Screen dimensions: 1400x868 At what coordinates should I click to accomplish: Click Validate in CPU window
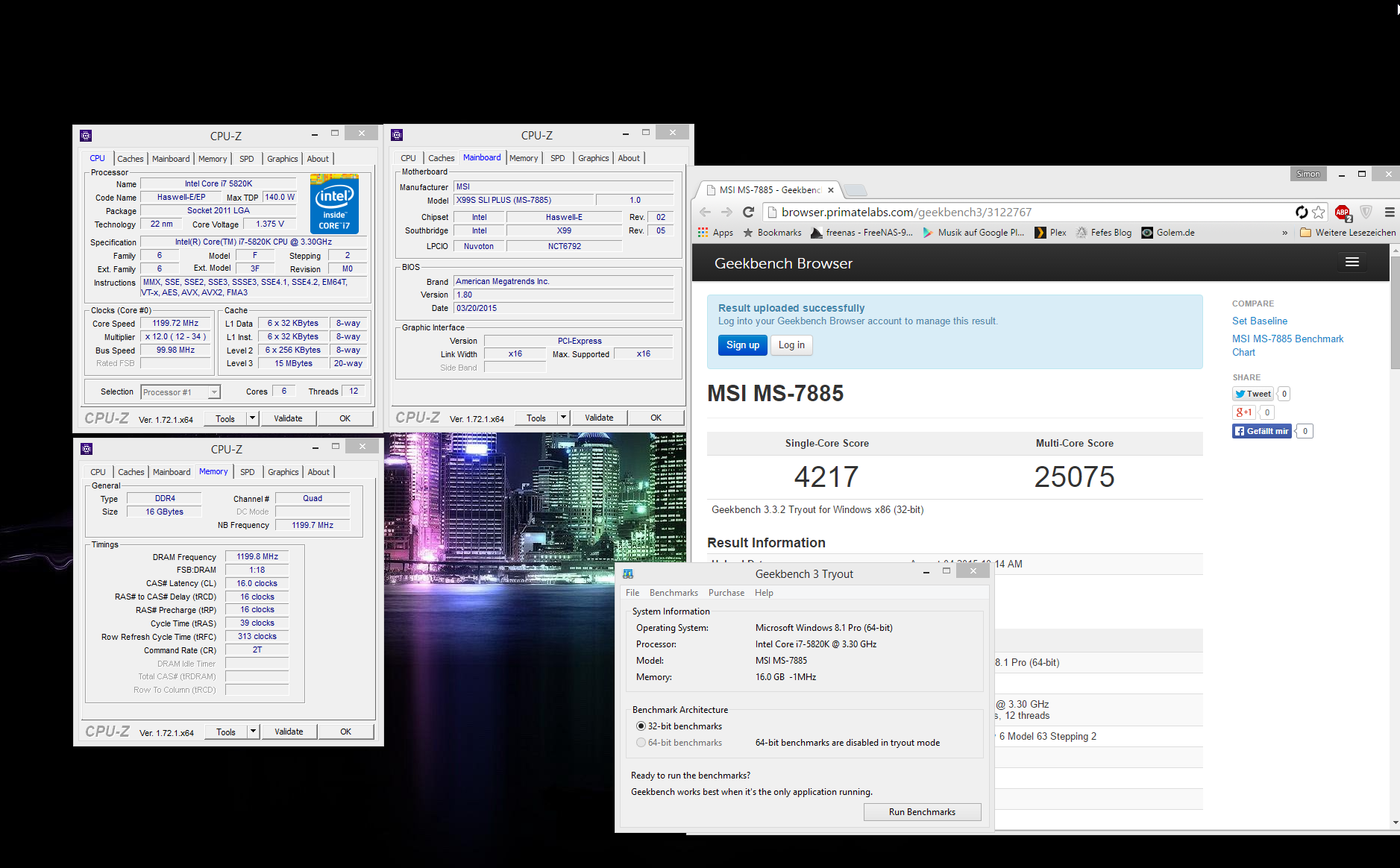coord(288,418)
